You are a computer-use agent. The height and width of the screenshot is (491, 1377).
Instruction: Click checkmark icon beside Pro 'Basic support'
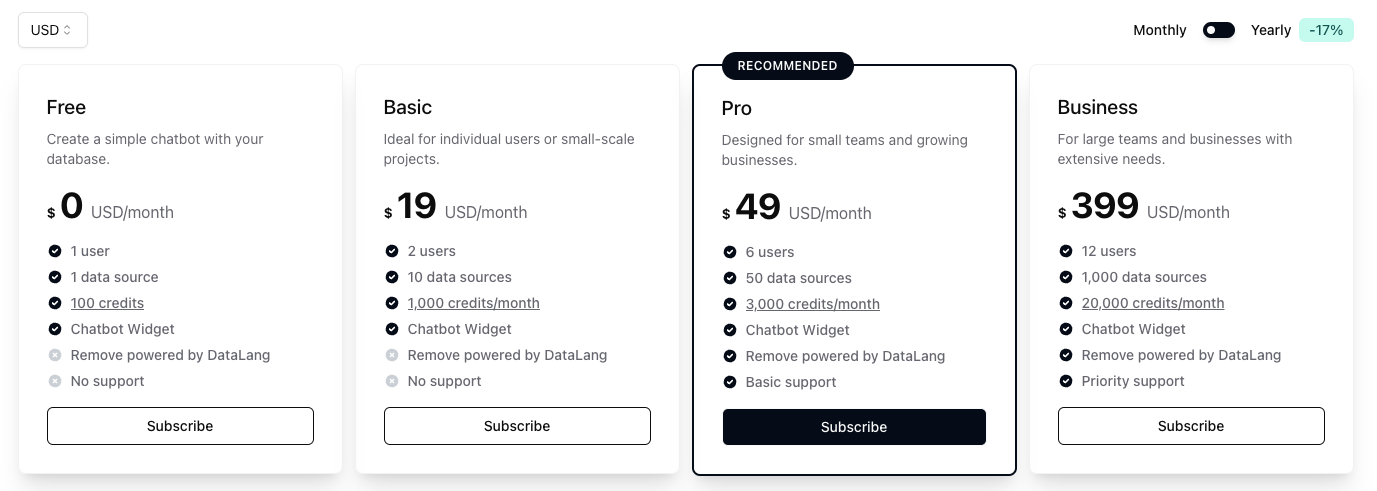[x=730, y=382]
